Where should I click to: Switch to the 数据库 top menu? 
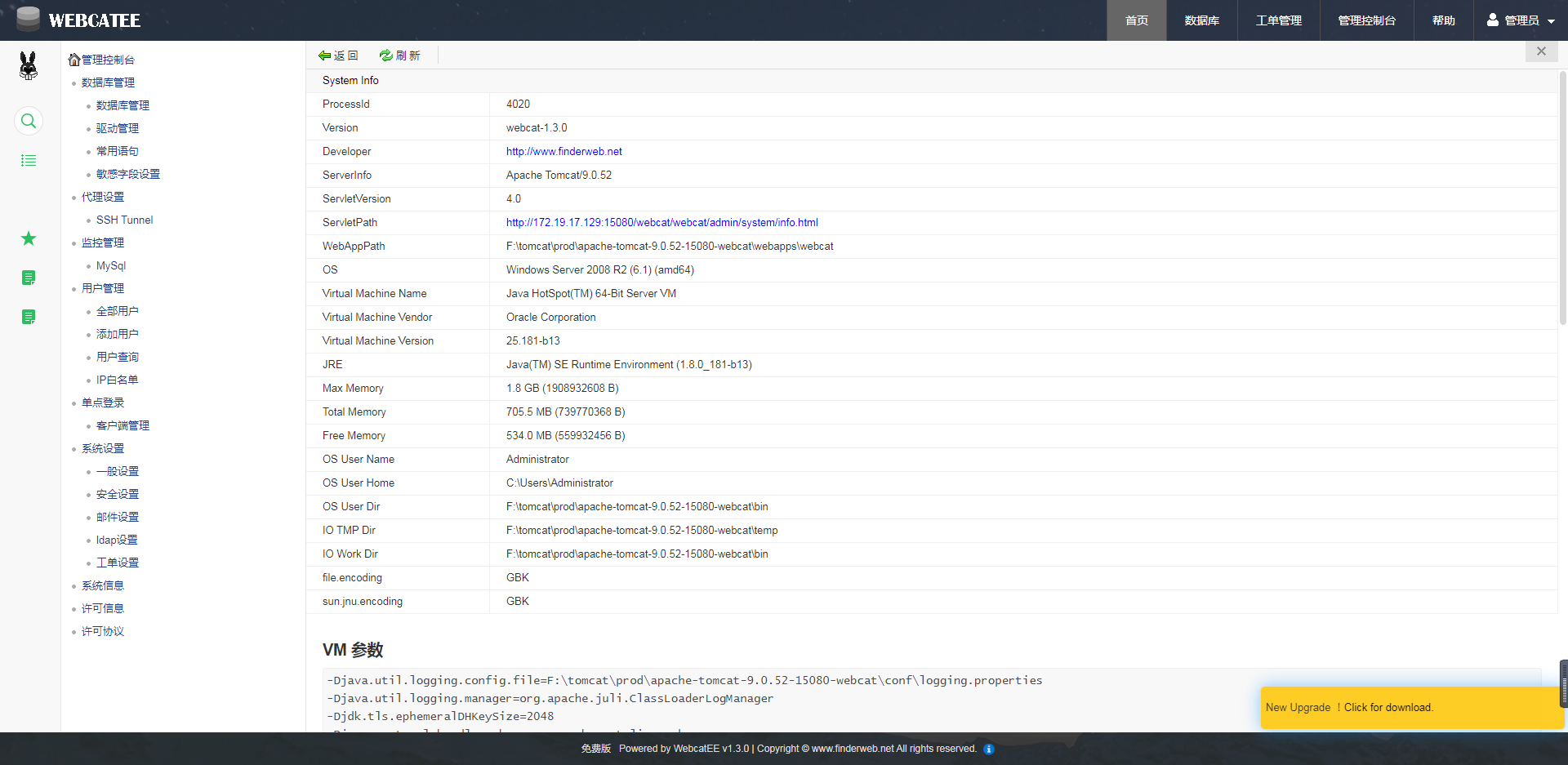(x=1201, y=20)
